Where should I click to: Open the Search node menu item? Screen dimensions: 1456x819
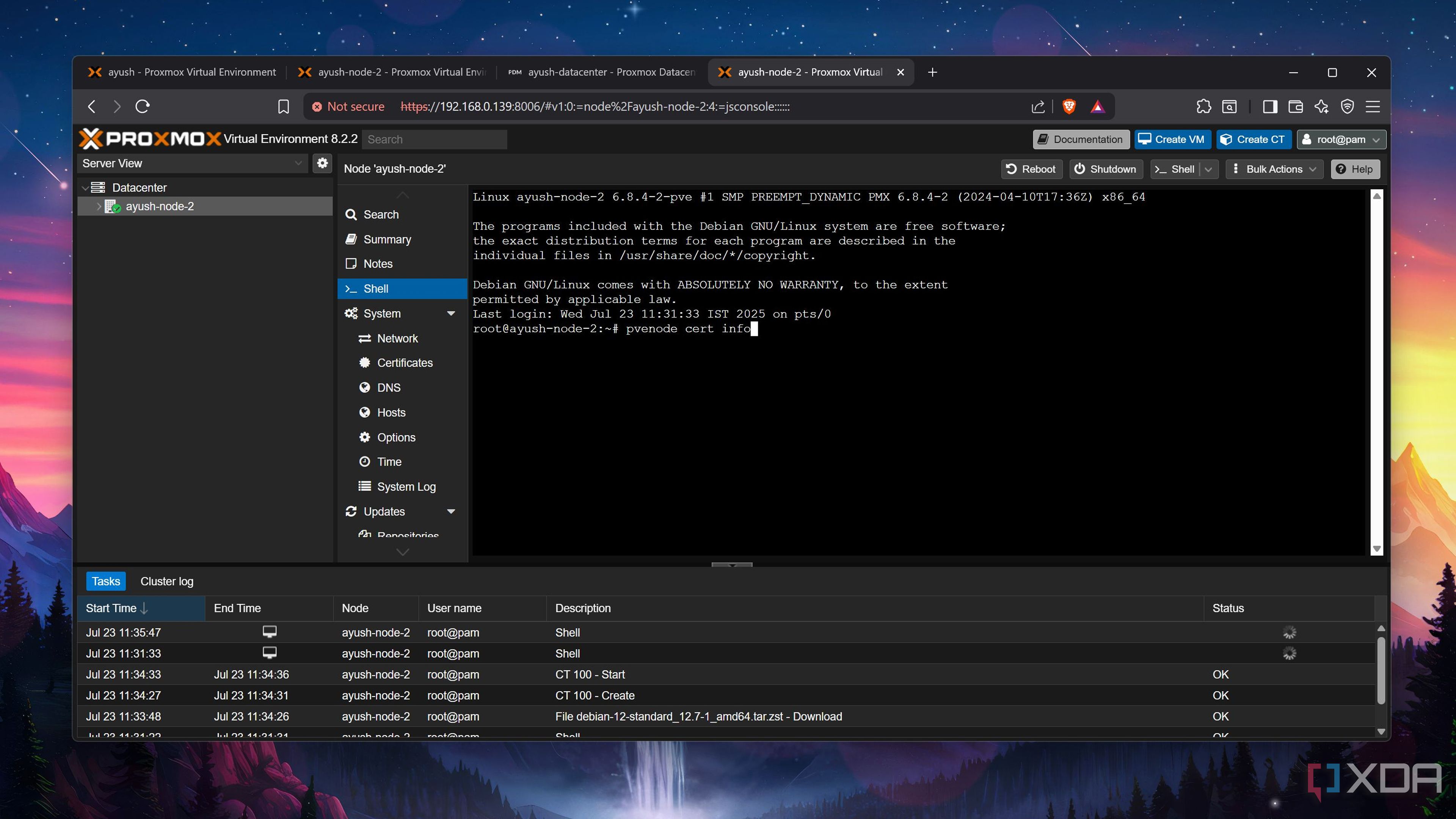[x=402, y=215]
